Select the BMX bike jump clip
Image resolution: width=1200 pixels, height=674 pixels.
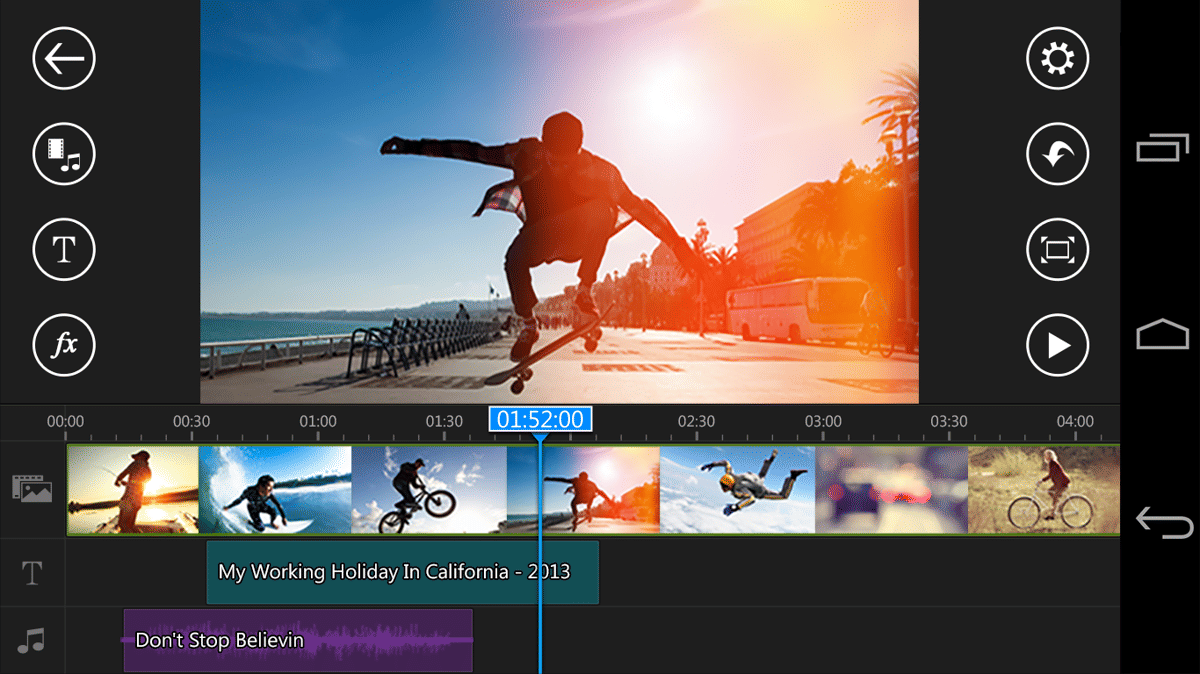pyautogui.click(x=428, y=490)
